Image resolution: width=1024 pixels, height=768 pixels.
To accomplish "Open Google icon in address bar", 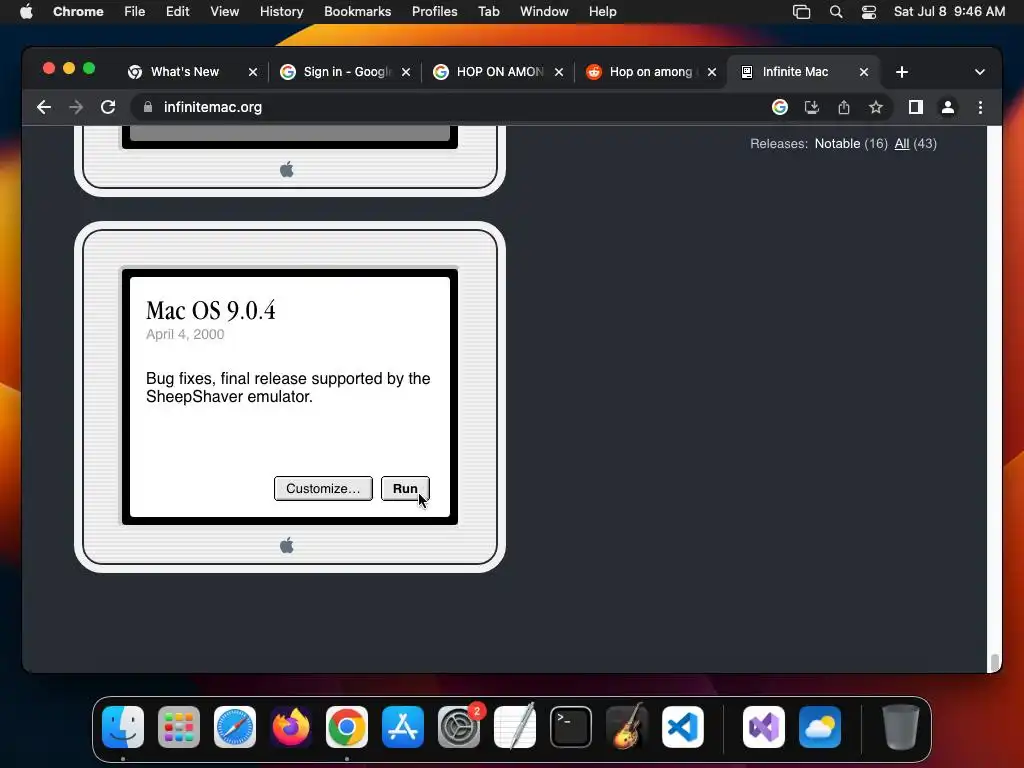I will [x=780, y=107].
